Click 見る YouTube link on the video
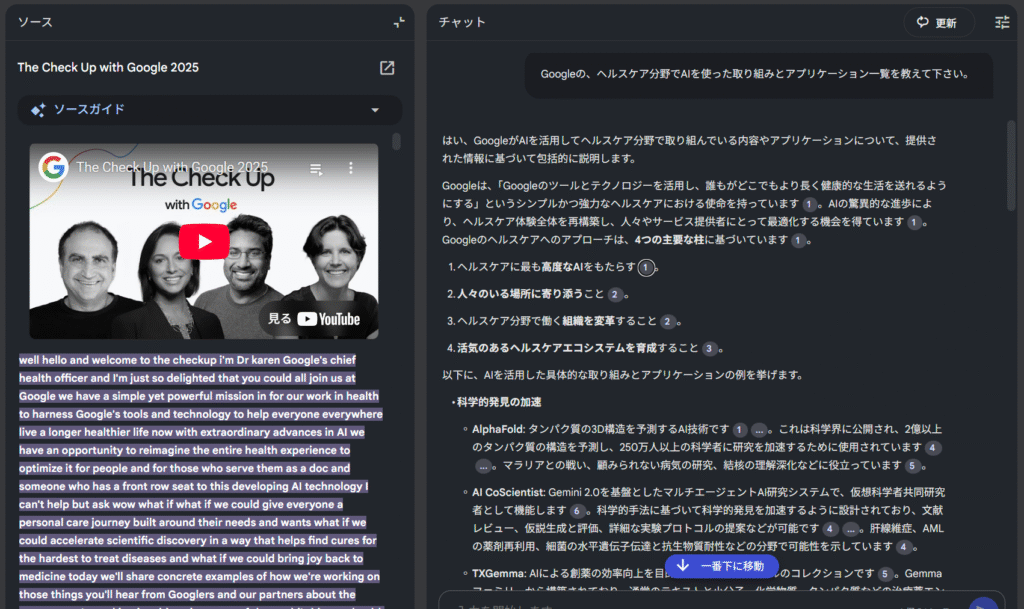Viewport: 1024px width, 609px height. coord(314,319)
